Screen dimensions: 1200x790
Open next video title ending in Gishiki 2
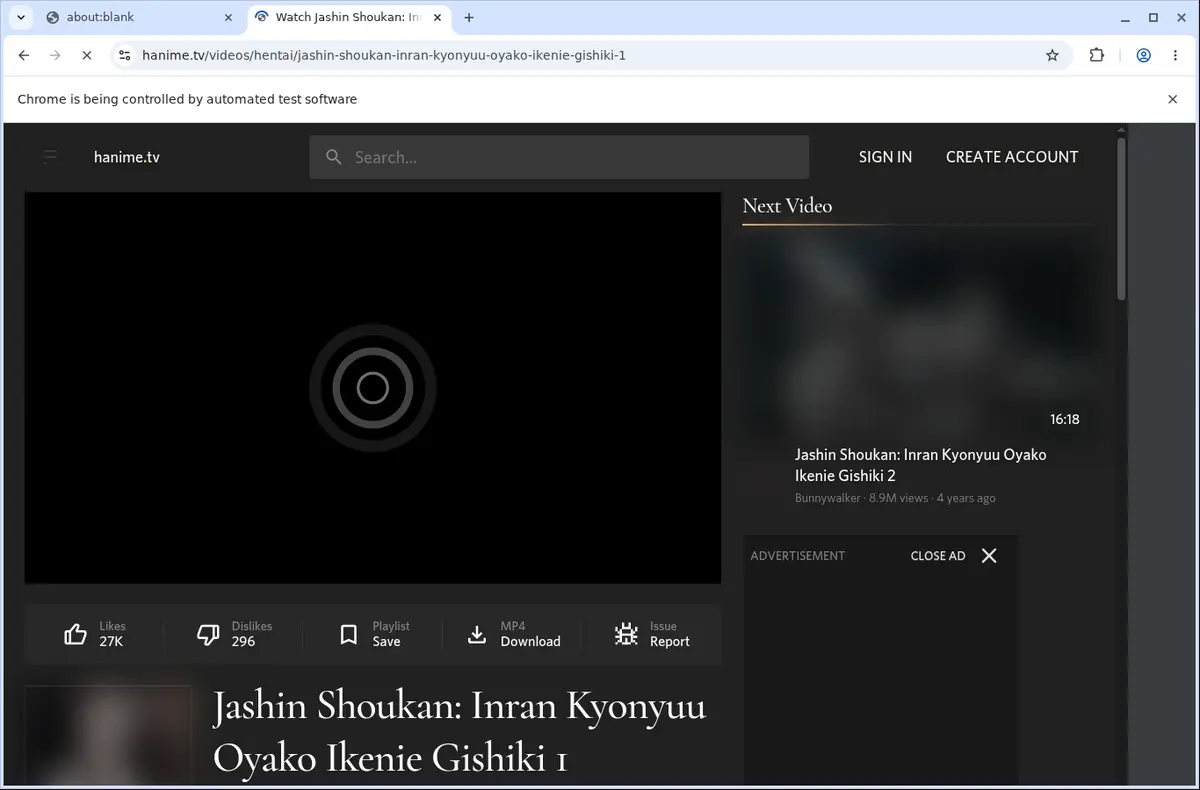pos(920,465)
